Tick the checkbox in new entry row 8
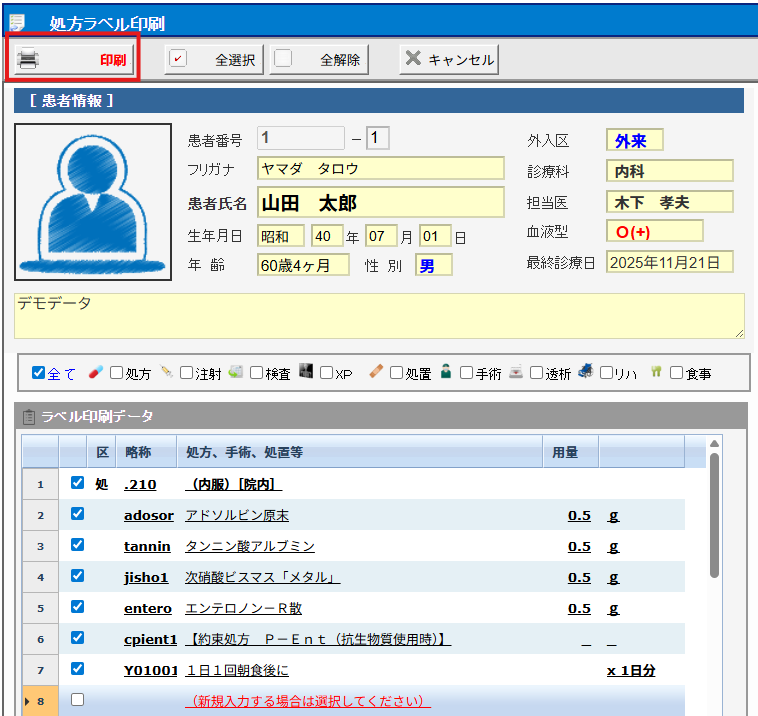The width and height of the screenshot is (758, 716). pyautogui.click(x=77, y=700)
